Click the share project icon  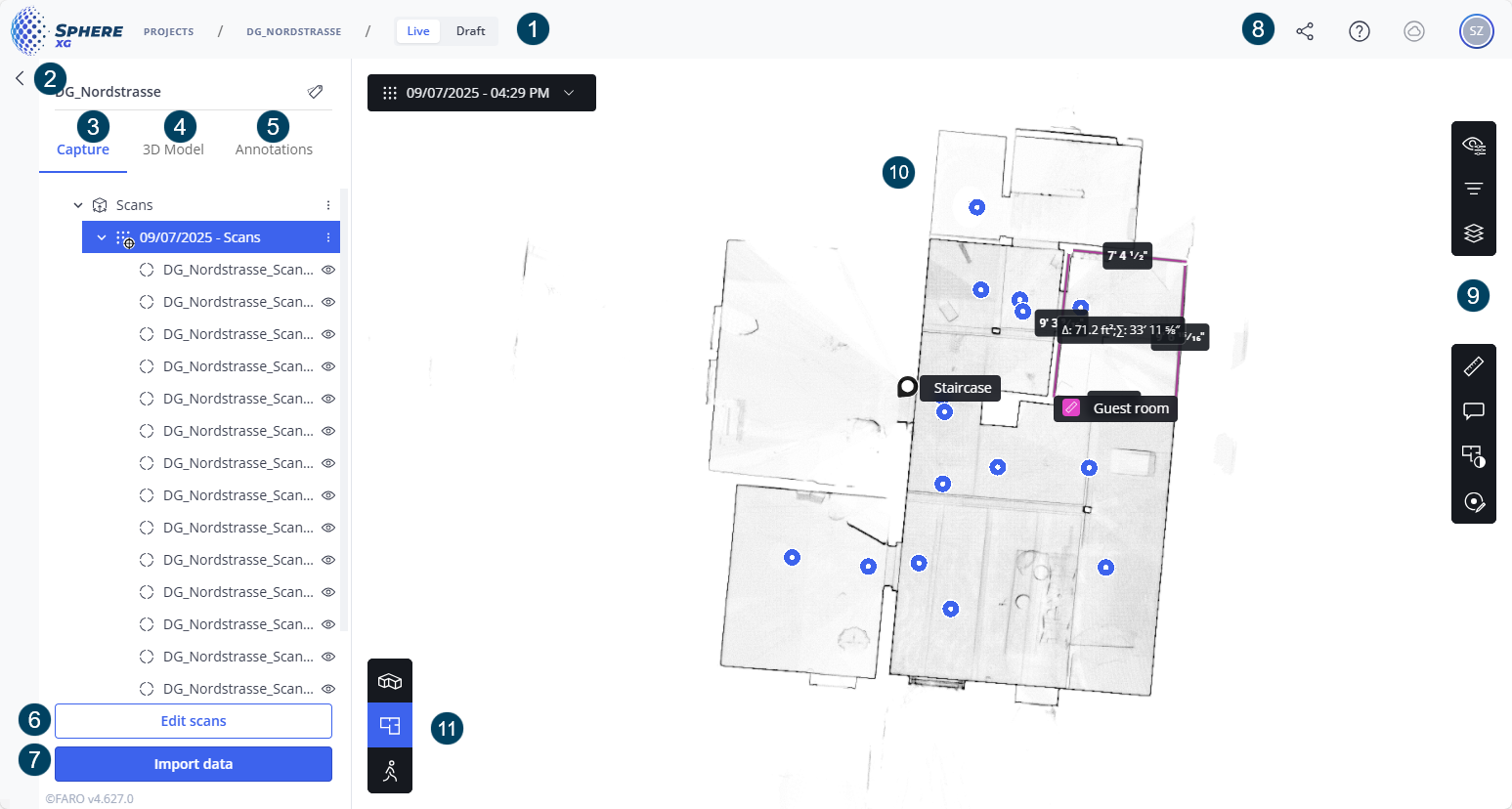1305,31
